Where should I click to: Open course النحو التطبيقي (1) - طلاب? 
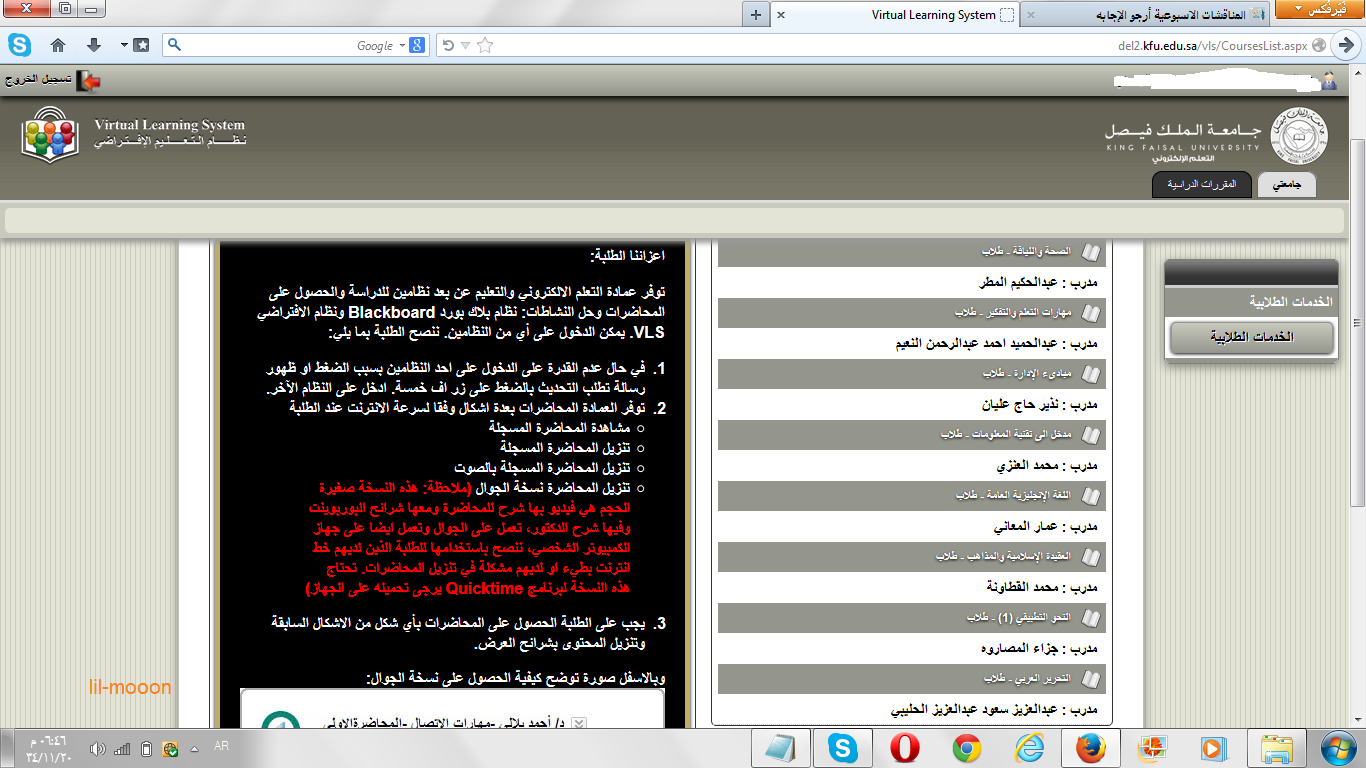(x=1018, y=617)
